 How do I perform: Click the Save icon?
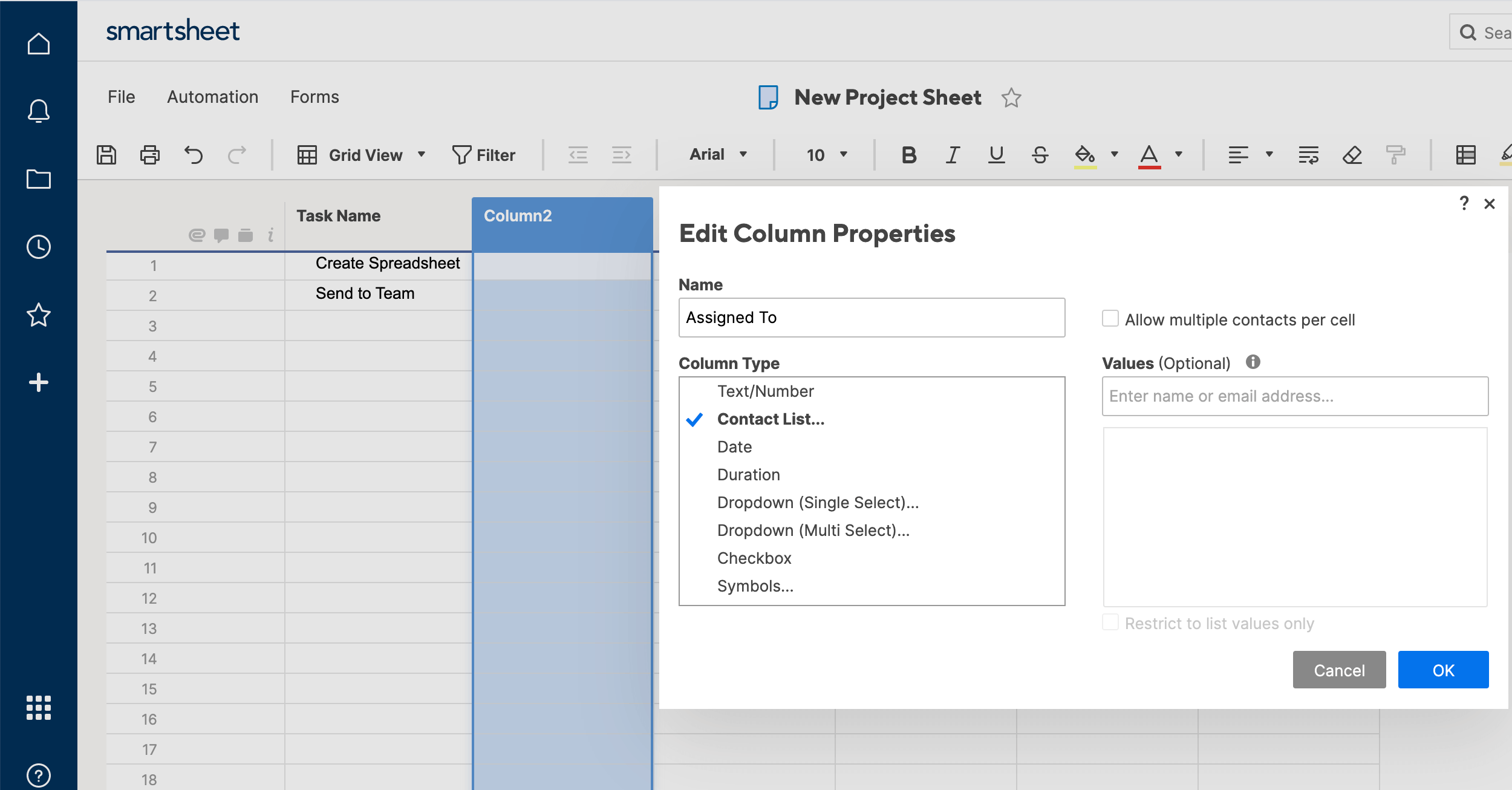point(108,155)
